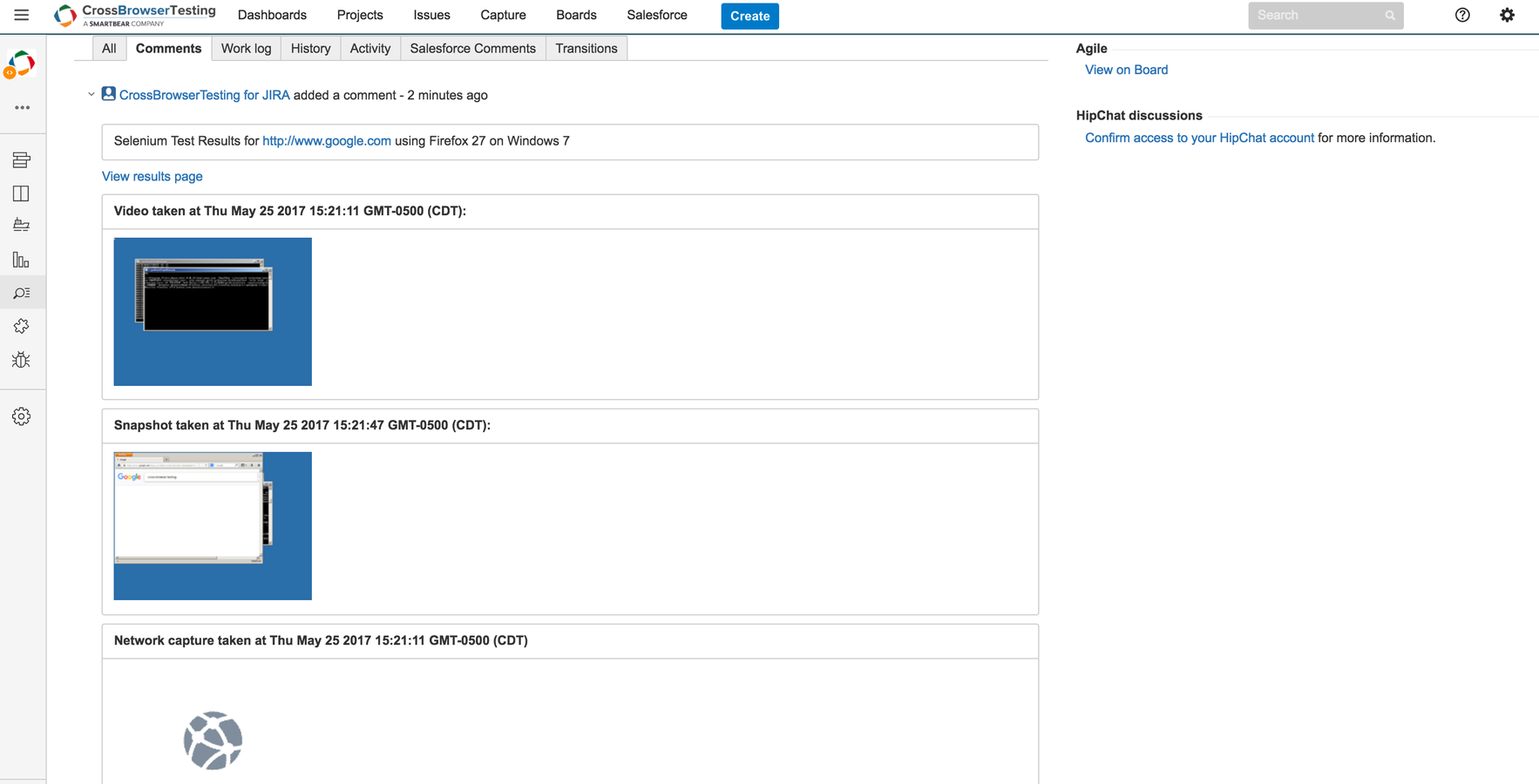Open the Projects menu
This screenshot has width=1539, height=784.
[360, 16]
